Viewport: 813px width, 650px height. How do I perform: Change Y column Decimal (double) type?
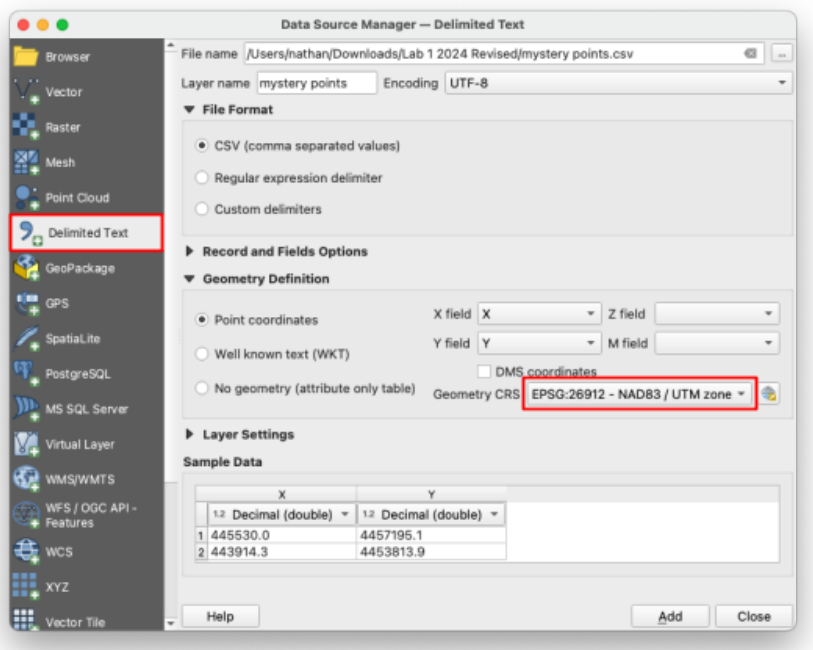(431, 514)
